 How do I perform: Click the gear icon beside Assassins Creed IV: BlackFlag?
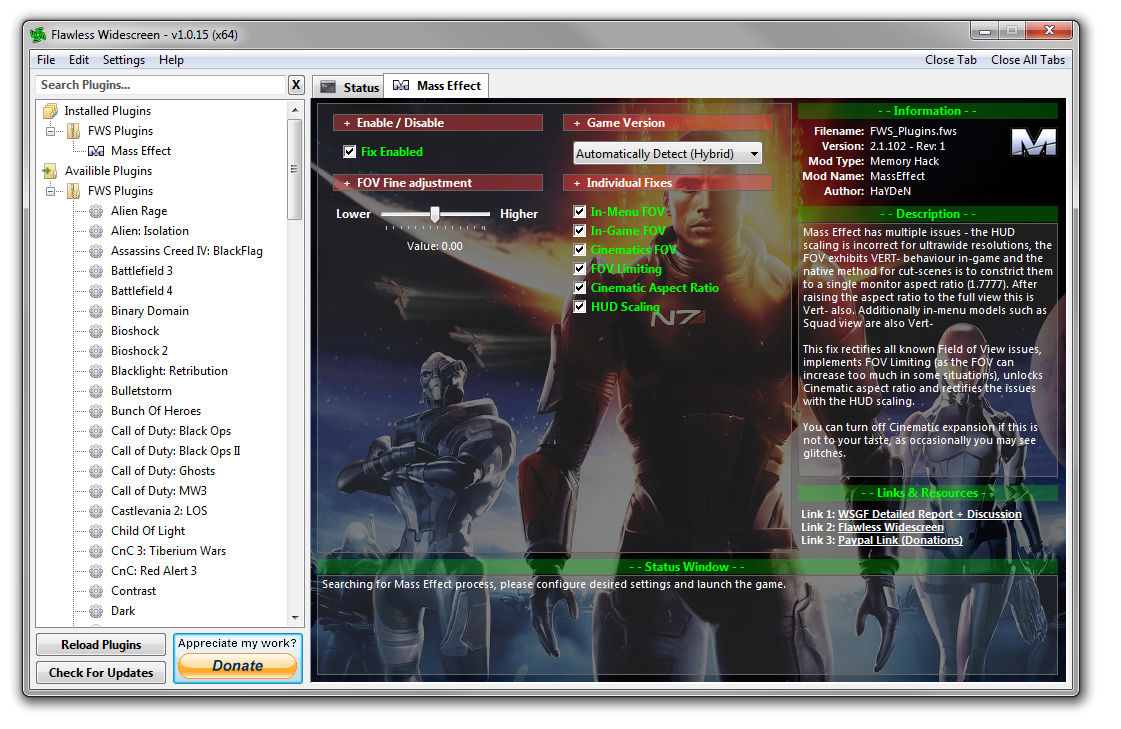(96, 251)
